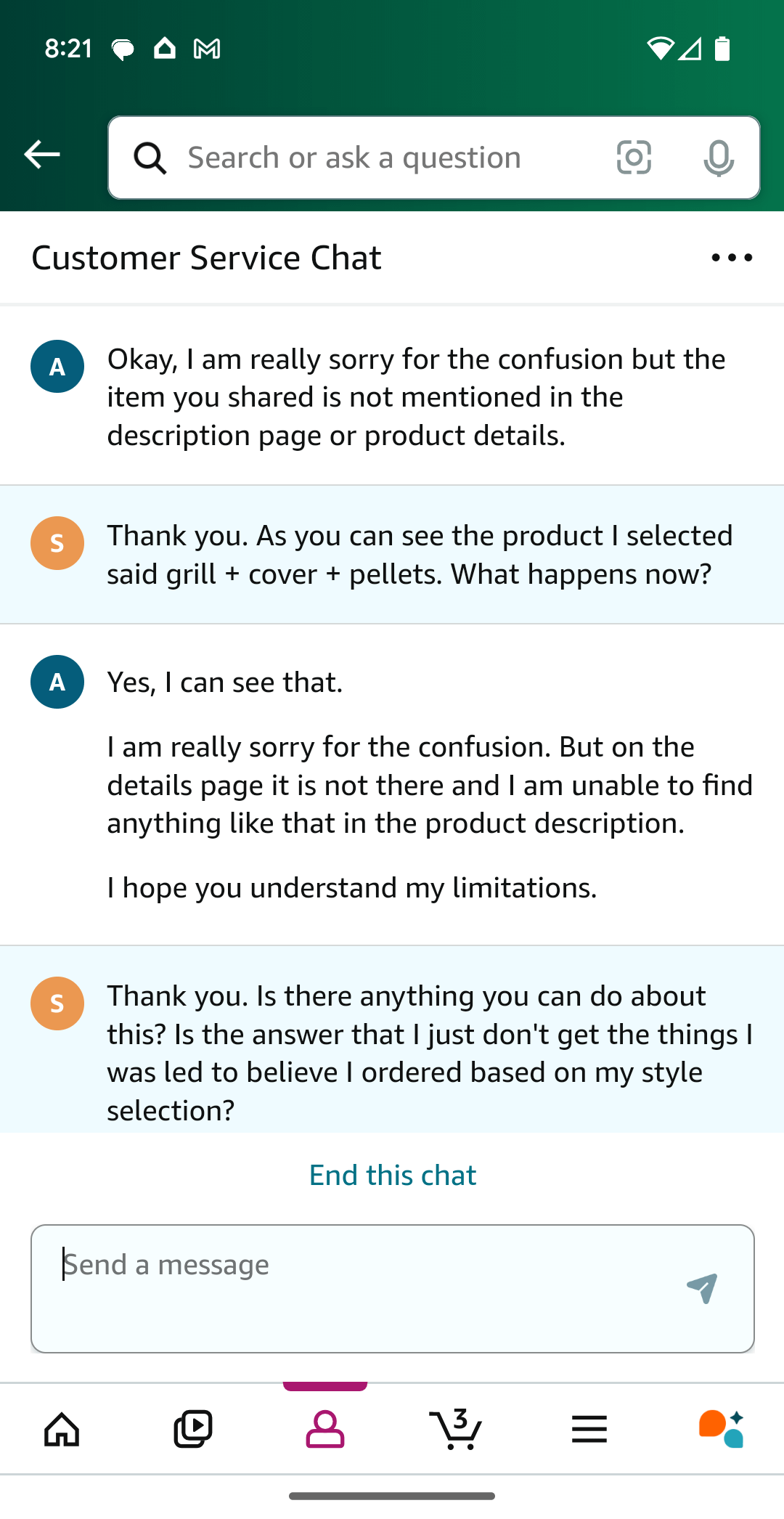Focus the Send a message field
The height and width of the screenshot is (1519, 784).
pos(356,1288)
